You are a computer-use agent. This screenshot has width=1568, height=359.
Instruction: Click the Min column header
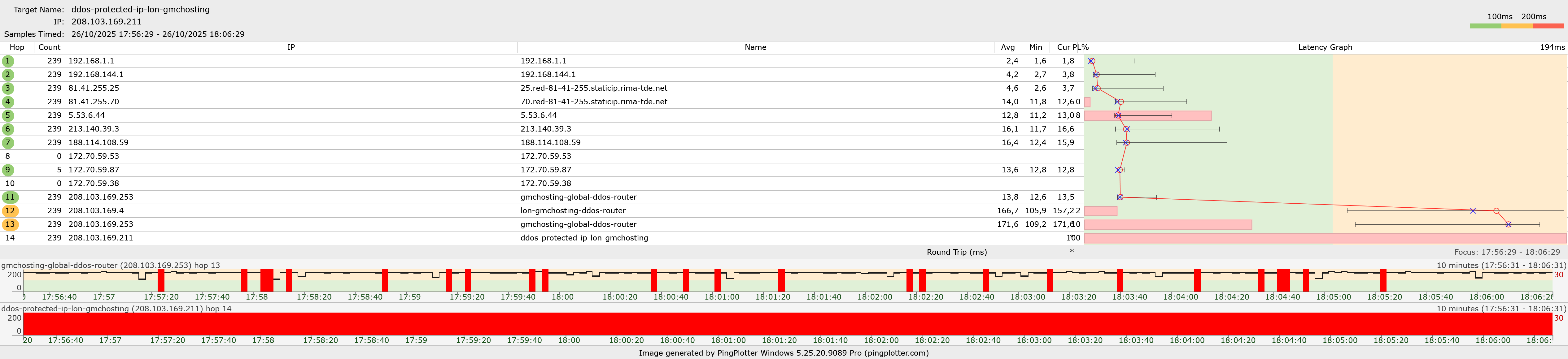tap(1035, 47)
